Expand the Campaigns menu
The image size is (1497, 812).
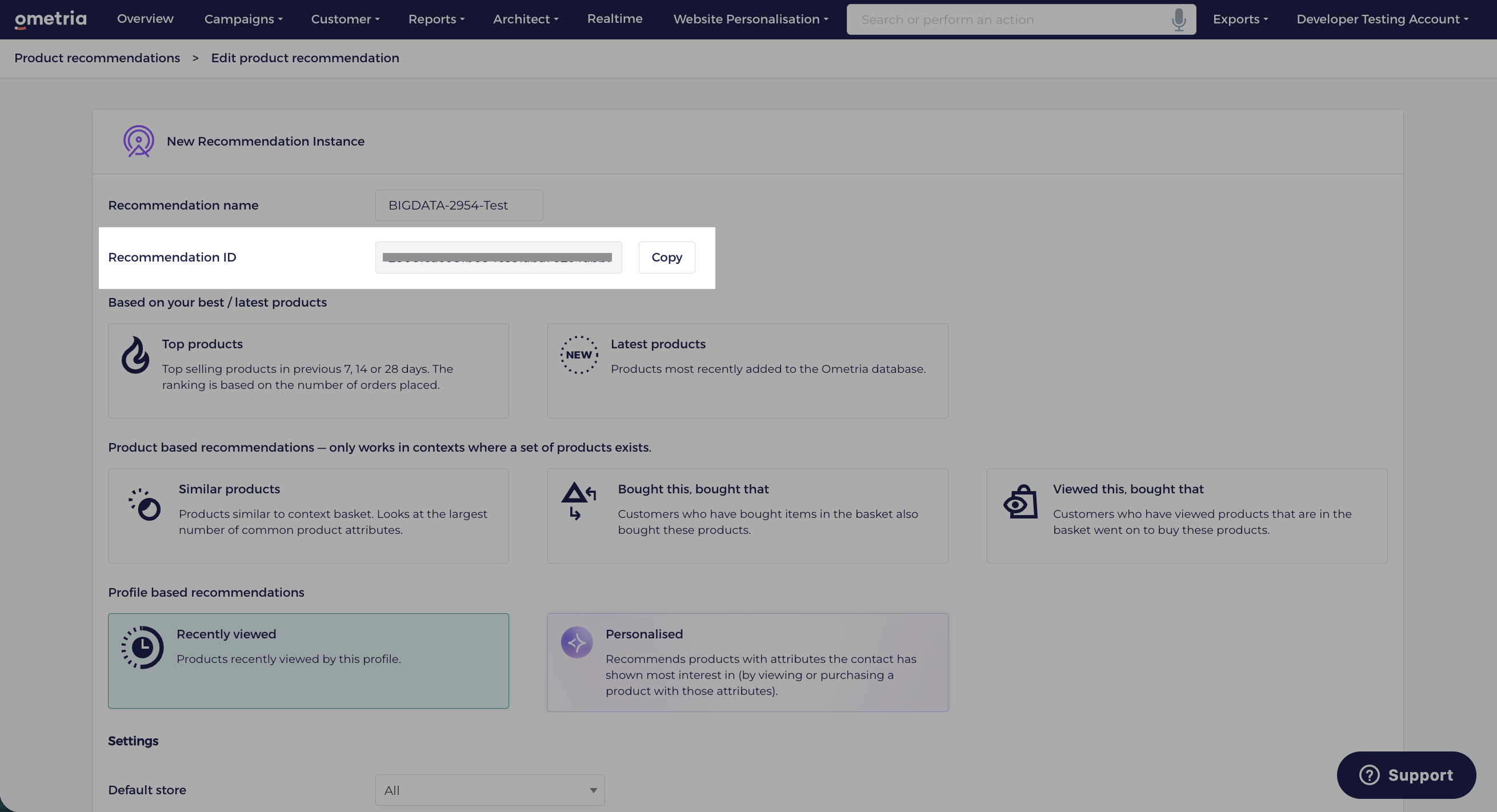tap(243, 19)
